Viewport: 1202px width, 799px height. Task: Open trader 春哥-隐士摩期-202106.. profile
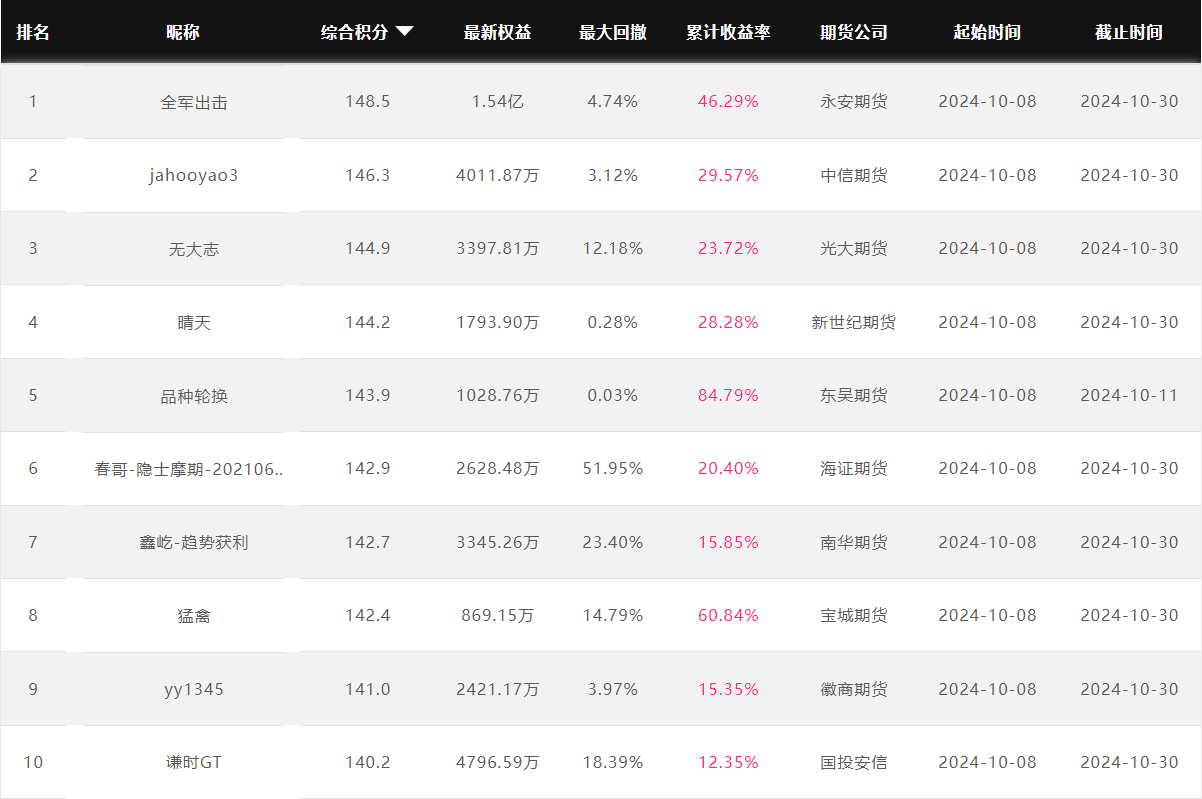point(189,468)
